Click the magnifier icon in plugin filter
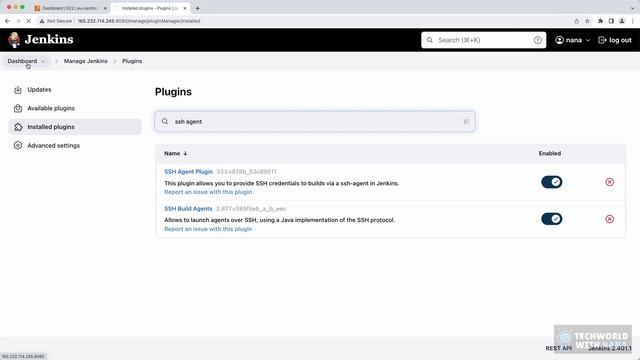 coord(165,121)
